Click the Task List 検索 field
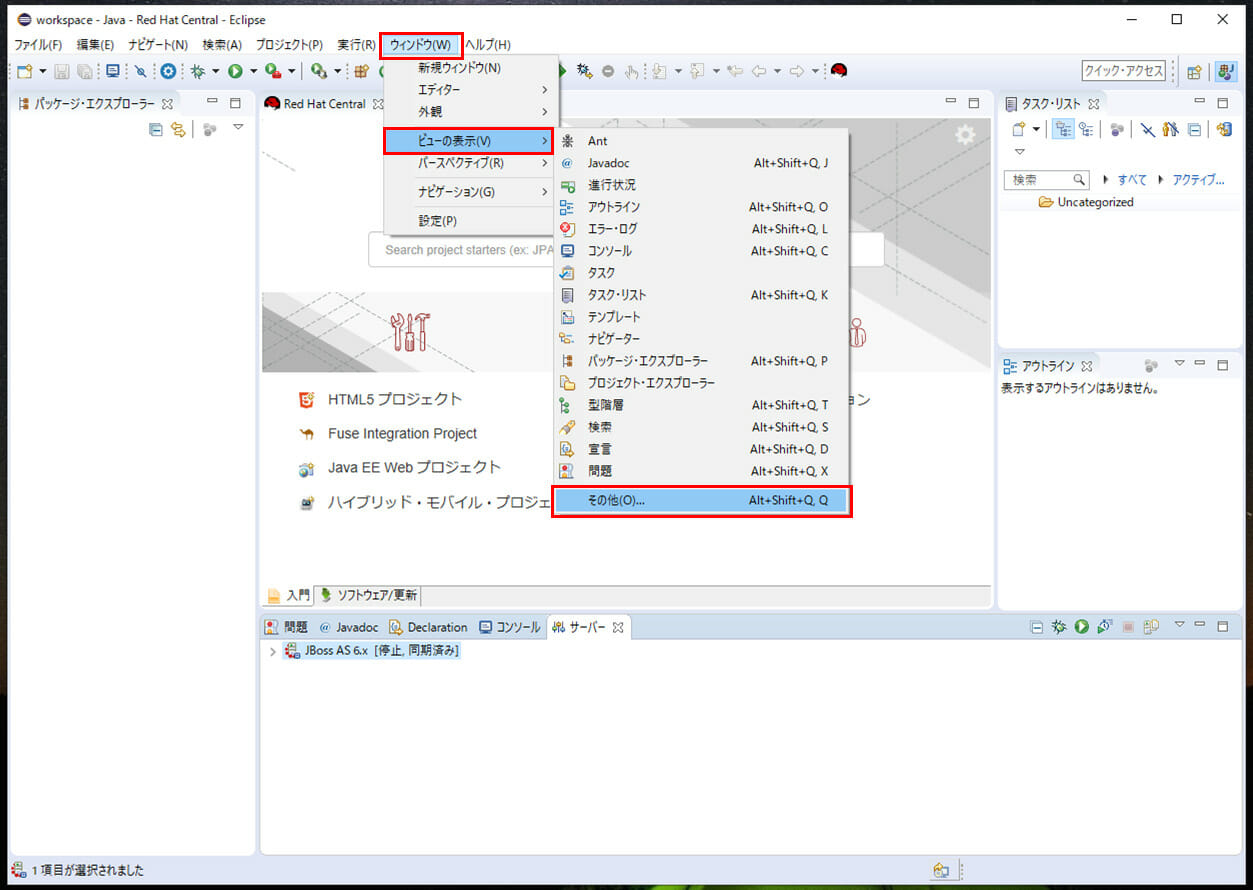 [x=1040, y=180]
